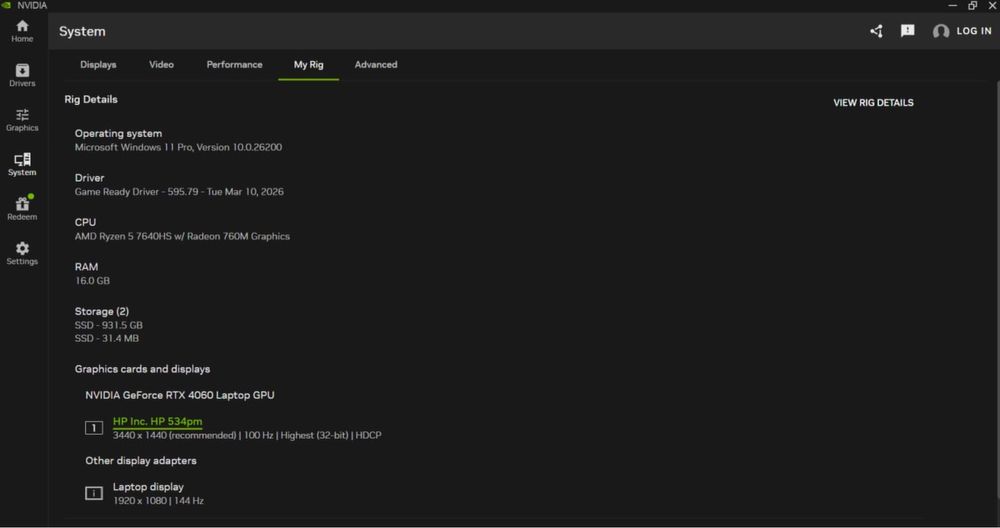Open Settings from the sidebar
1000x528 pixels.
point(22,253)
